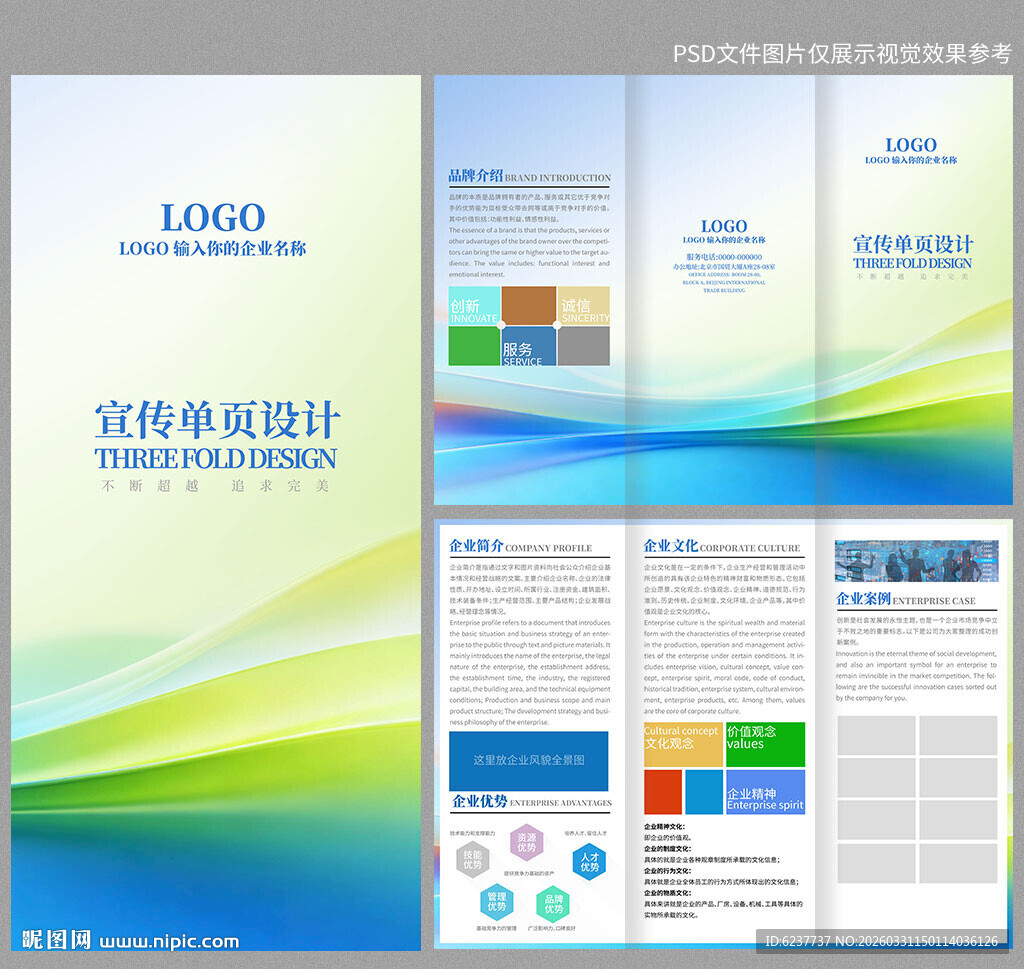Select the '企业的行为文化:' line

click(667, 871)
